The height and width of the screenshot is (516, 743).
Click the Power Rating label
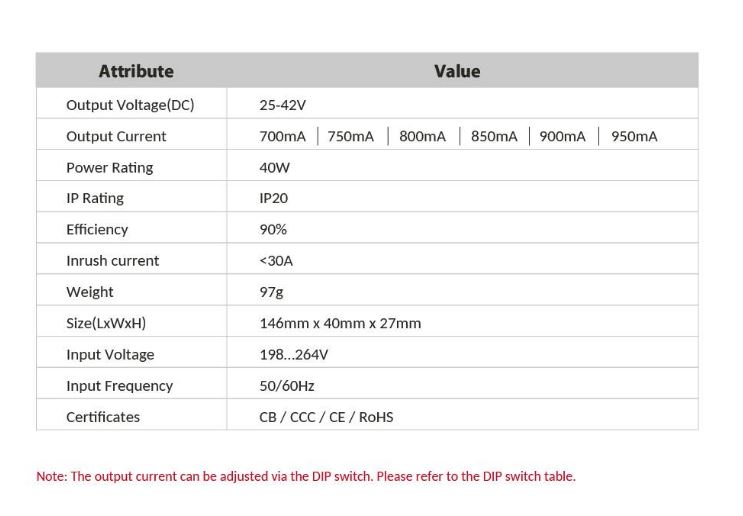(110, 167)
